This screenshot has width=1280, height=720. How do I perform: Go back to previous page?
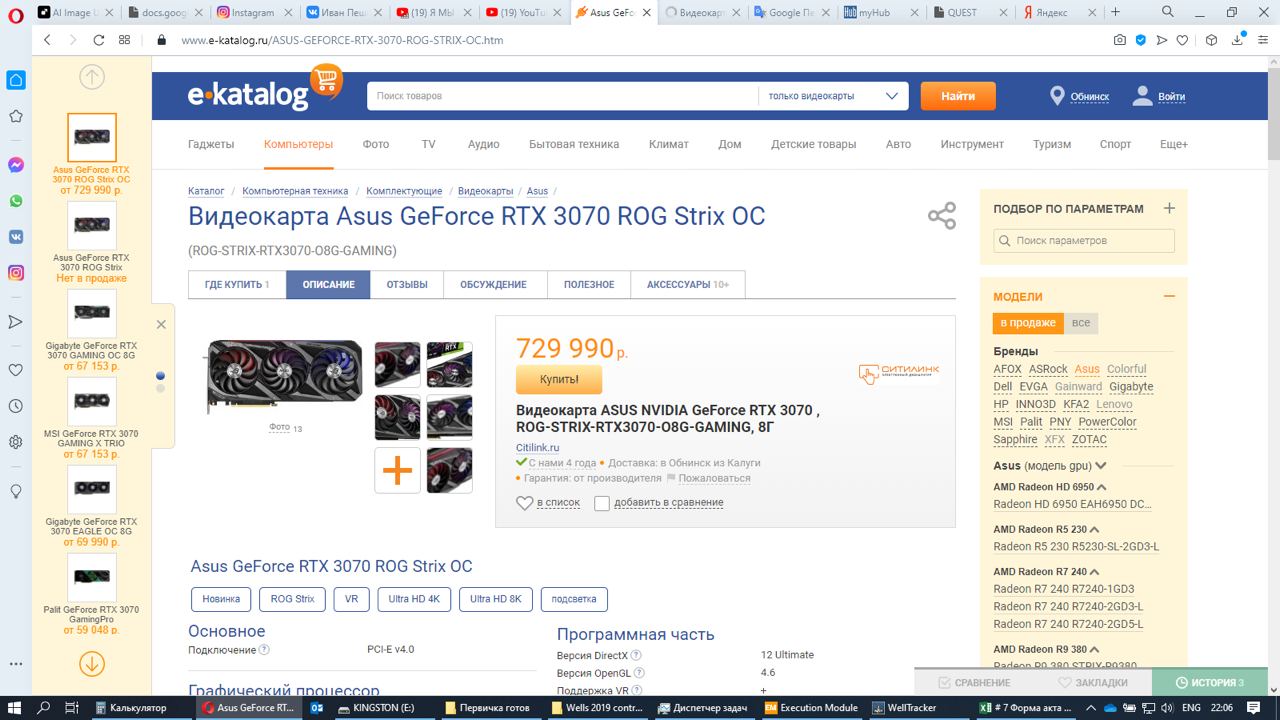(x=46, y=40)
